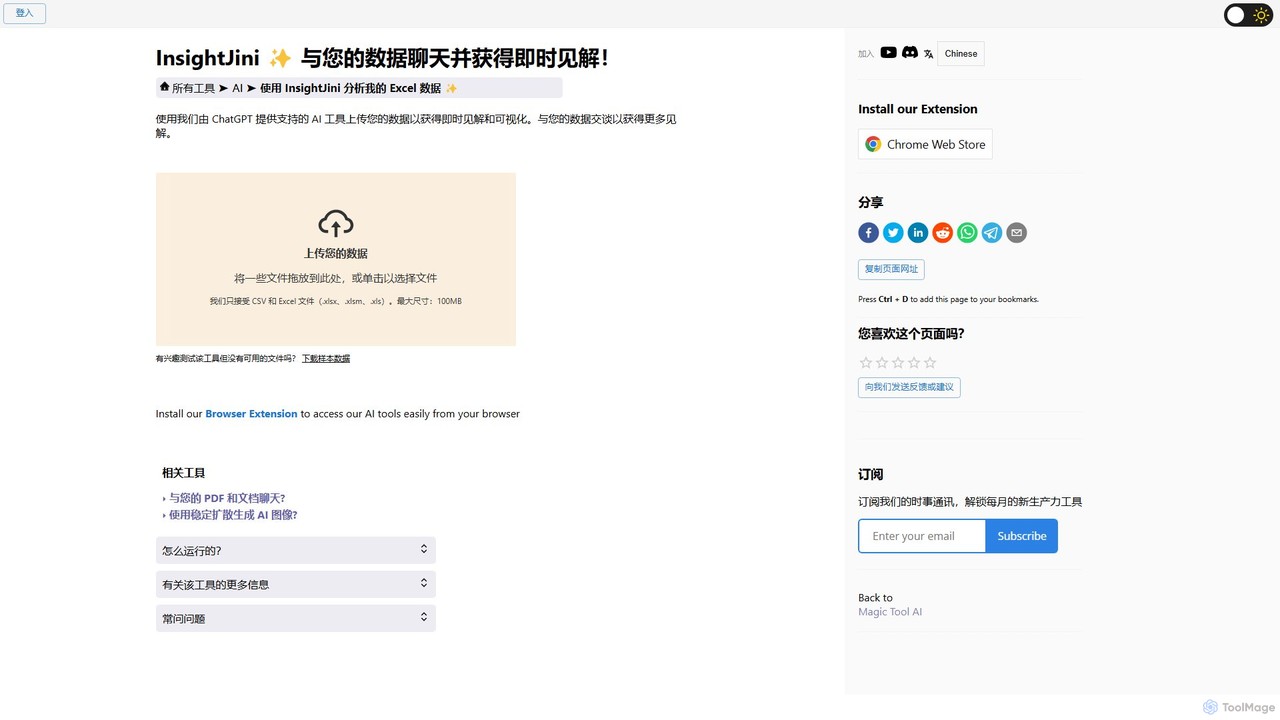Screen dimensions: 1280x720
Task: Share page on LinkedIn
Action: [918, 233]
